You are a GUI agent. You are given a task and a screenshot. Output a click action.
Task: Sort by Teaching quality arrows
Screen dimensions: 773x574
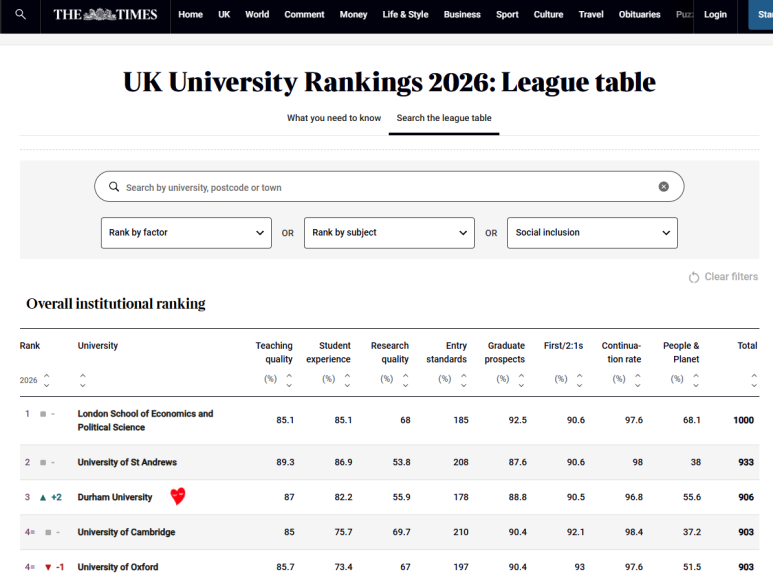[289, 380]
